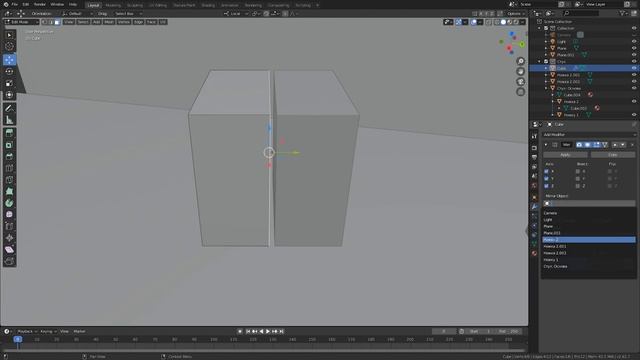Viewport: 640px width, 360px height.
Task: Toggle Mirror Axis Y checkbox
Action: pos(547,178)
